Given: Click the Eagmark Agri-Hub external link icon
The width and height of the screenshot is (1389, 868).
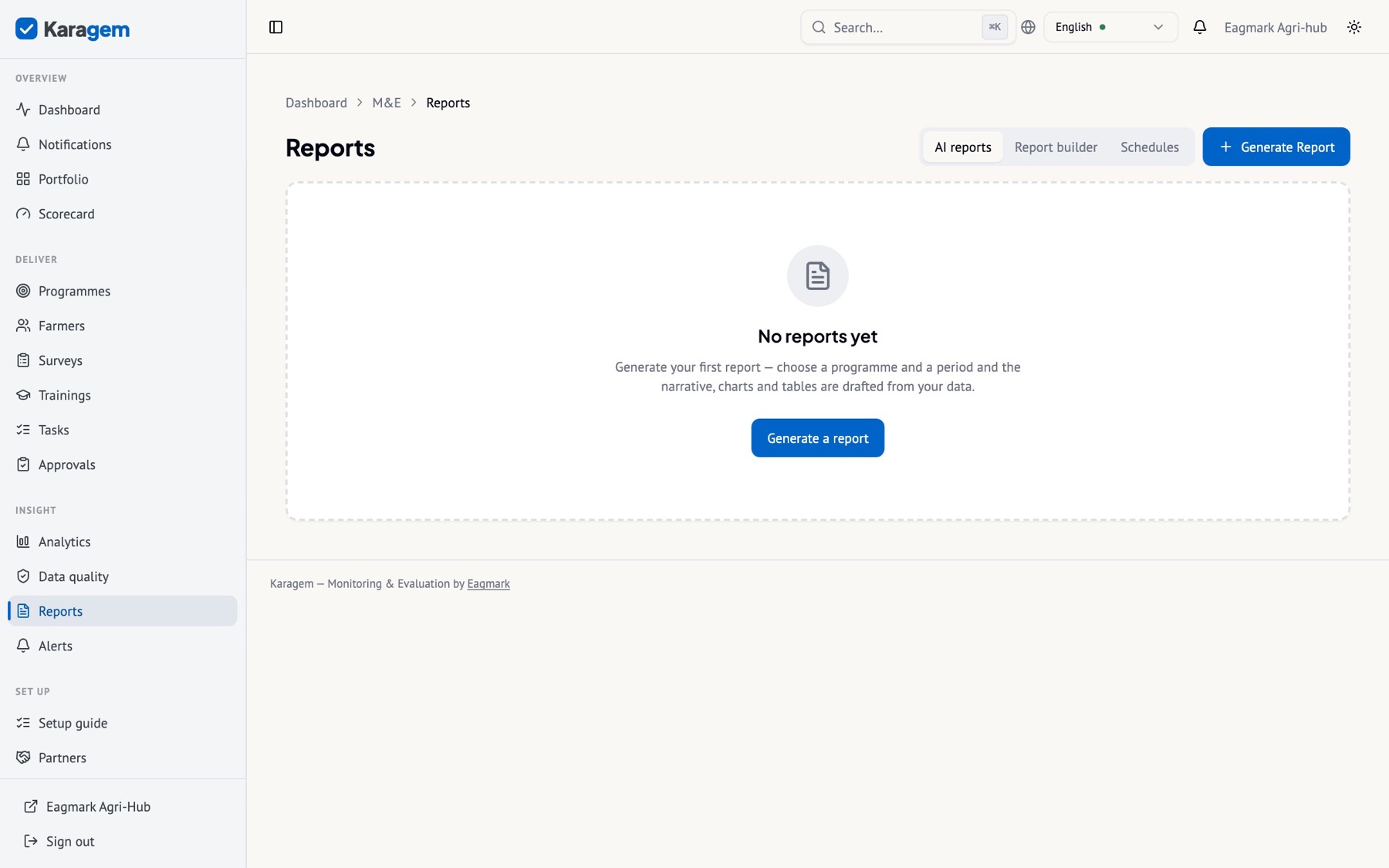Looking at the screenshot, I should click(x=31, y=806).
